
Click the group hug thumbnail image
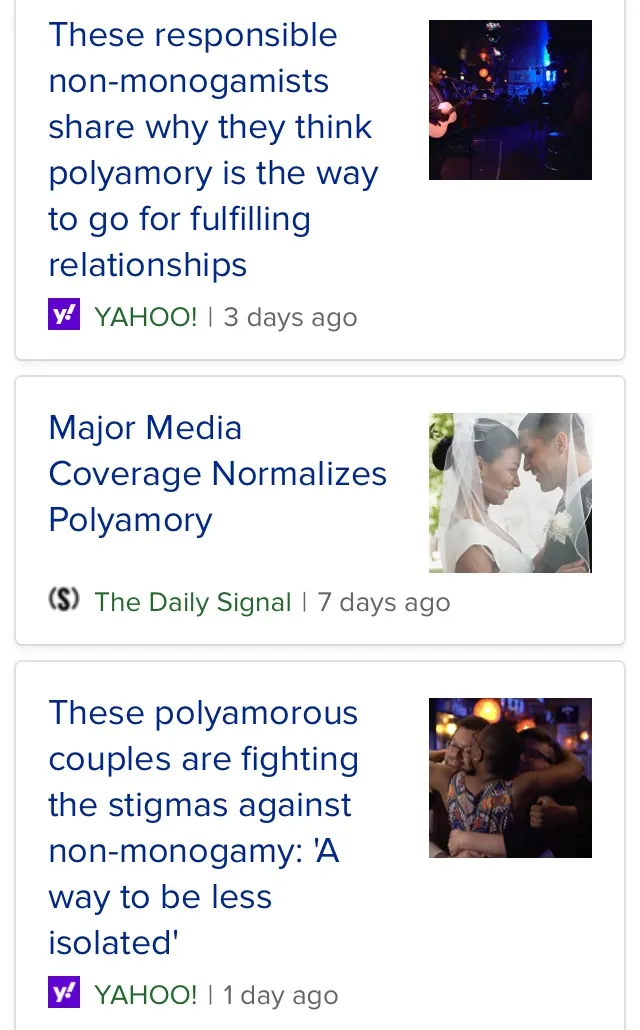[510, 778]
